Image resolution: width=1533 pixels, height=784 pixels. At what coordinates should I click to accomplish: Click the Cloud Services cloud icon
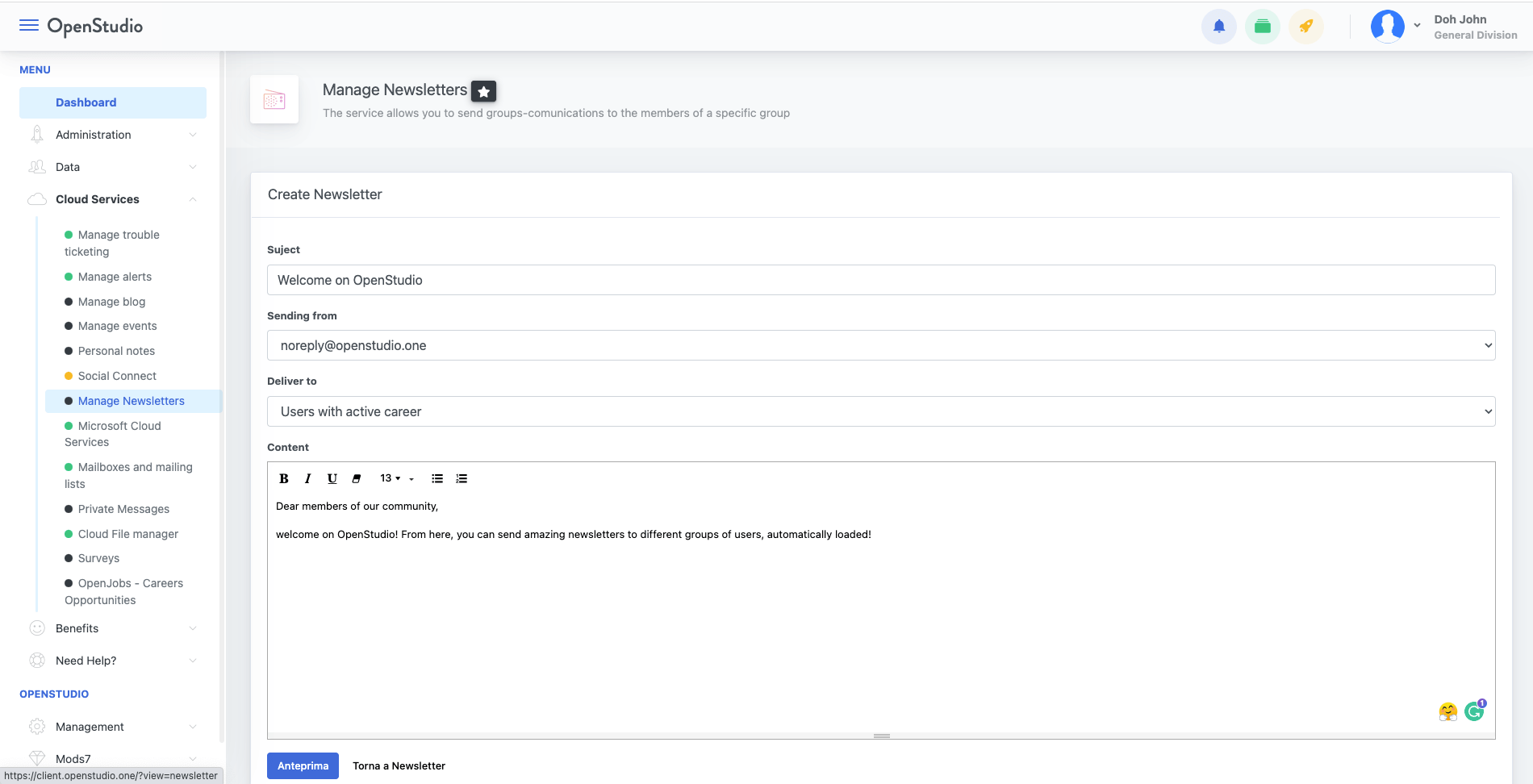pyautogui.click(x=37, y=199)
